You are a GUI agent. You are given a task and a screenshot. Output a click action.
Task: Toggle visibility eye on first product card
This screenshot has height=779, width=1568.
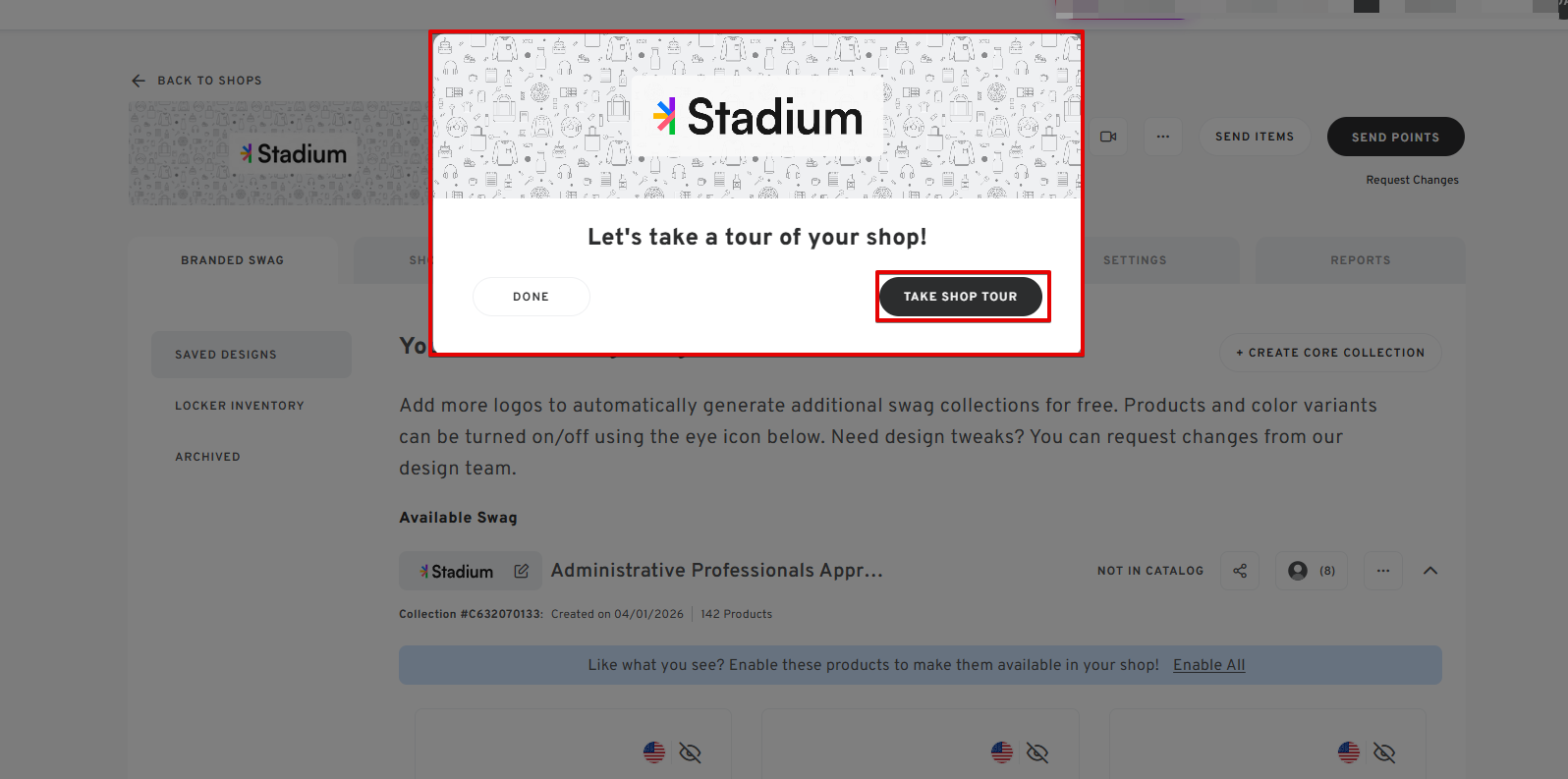pyautogui.click(x=691, y=752)
